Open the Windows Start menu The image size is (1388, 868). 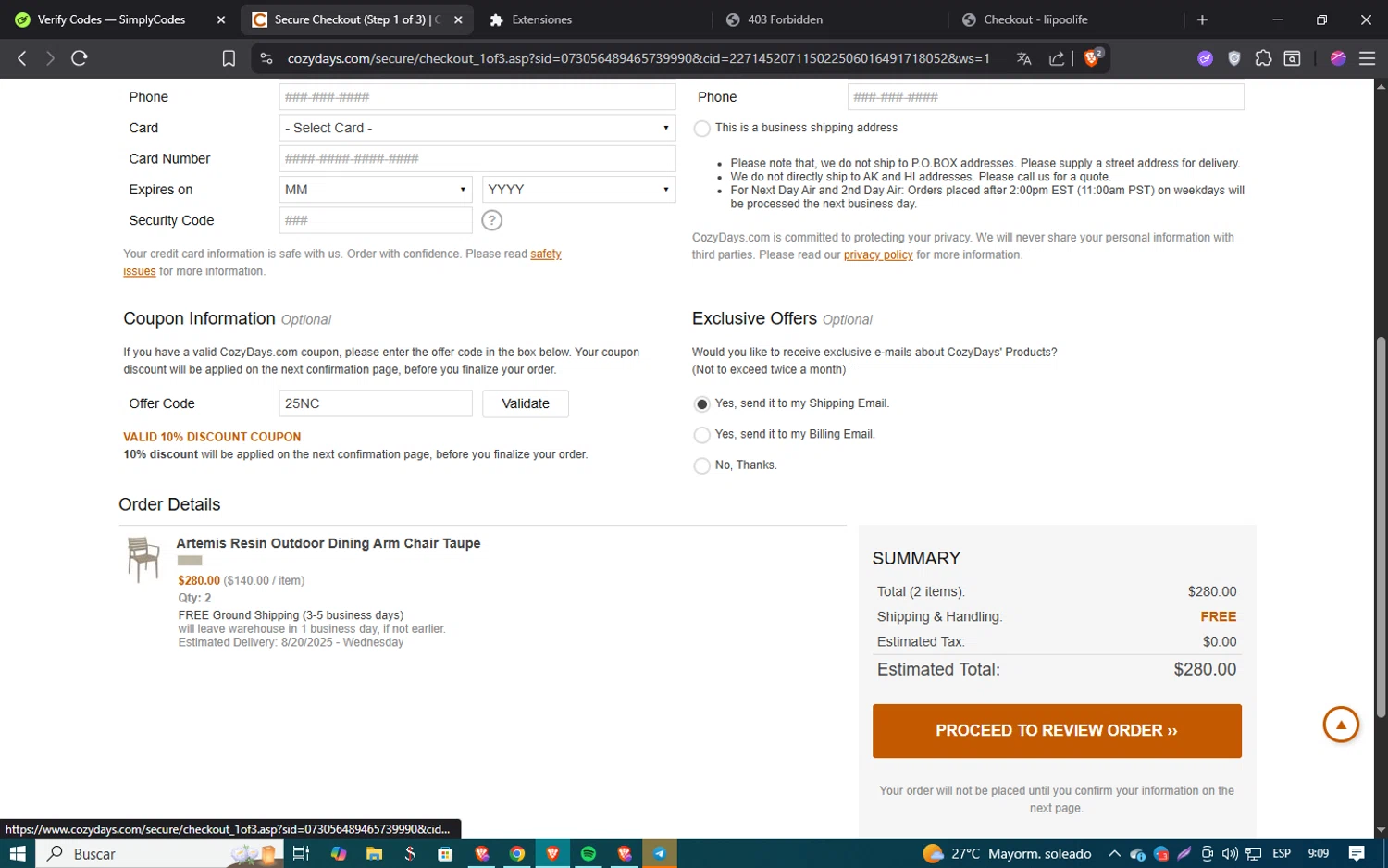pyautogui.click(x=17, y=853)
